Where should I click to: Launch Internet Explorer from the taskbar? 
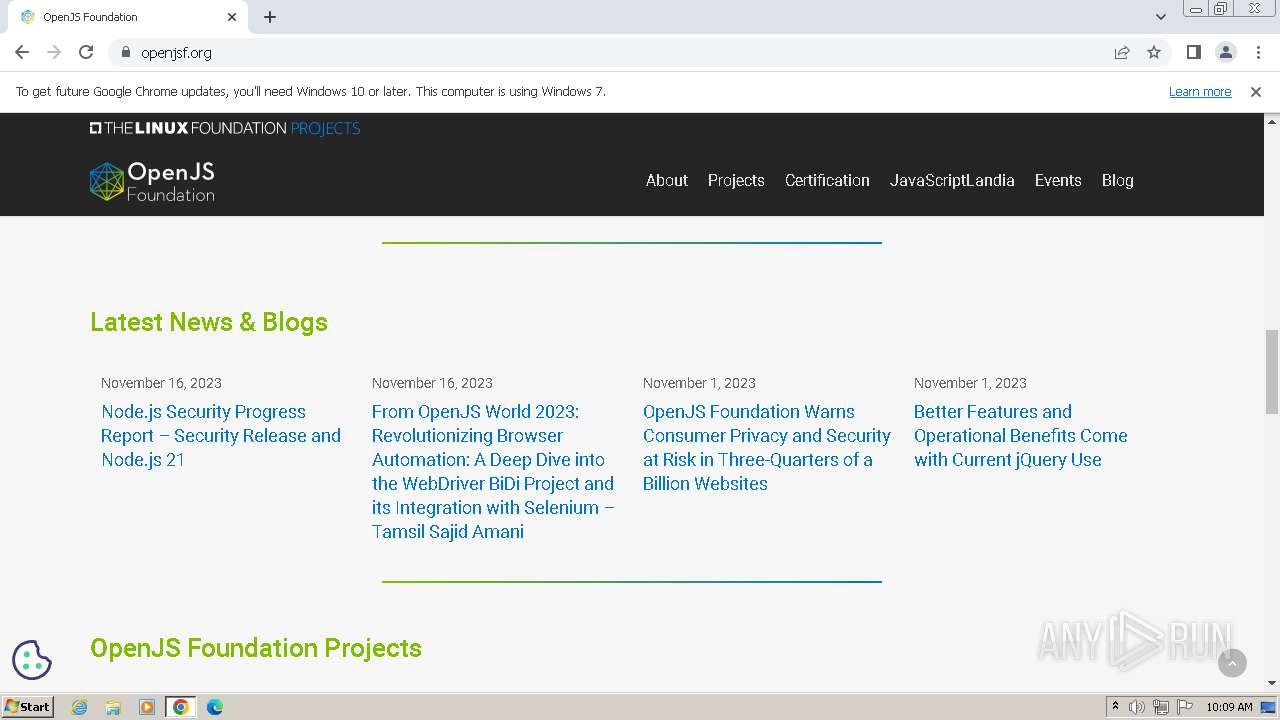click(x=80, y=707)
